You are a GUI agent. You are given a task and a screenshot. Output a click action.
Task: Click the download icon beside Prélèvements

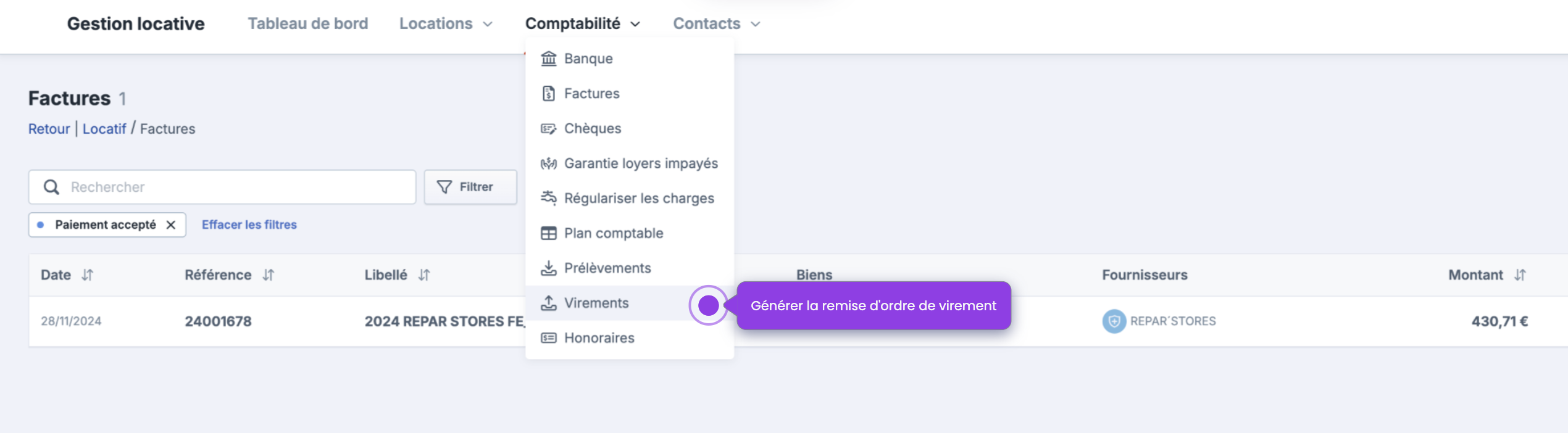tap(548, 268)
